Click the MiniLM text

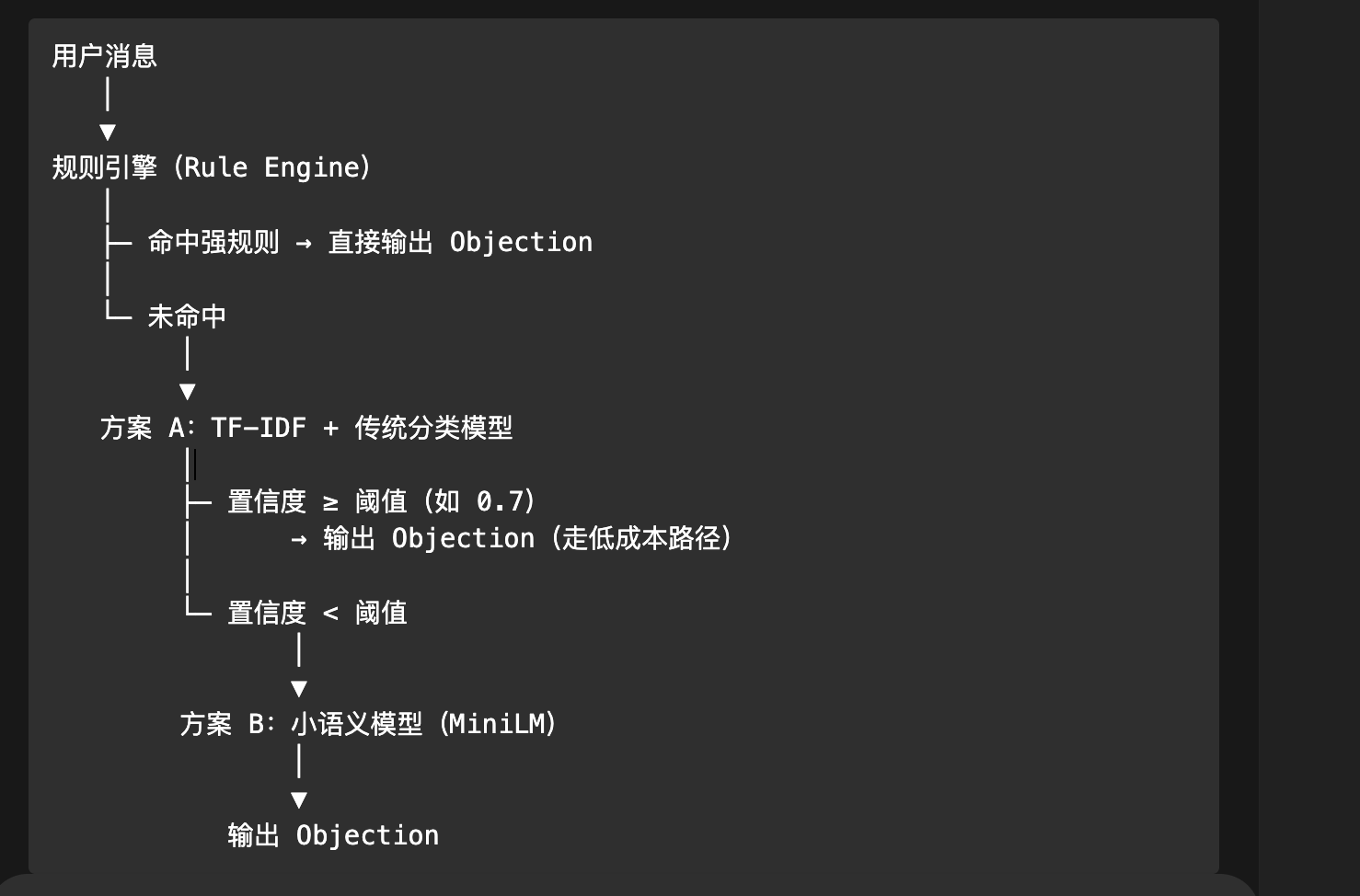pos(498,724)
